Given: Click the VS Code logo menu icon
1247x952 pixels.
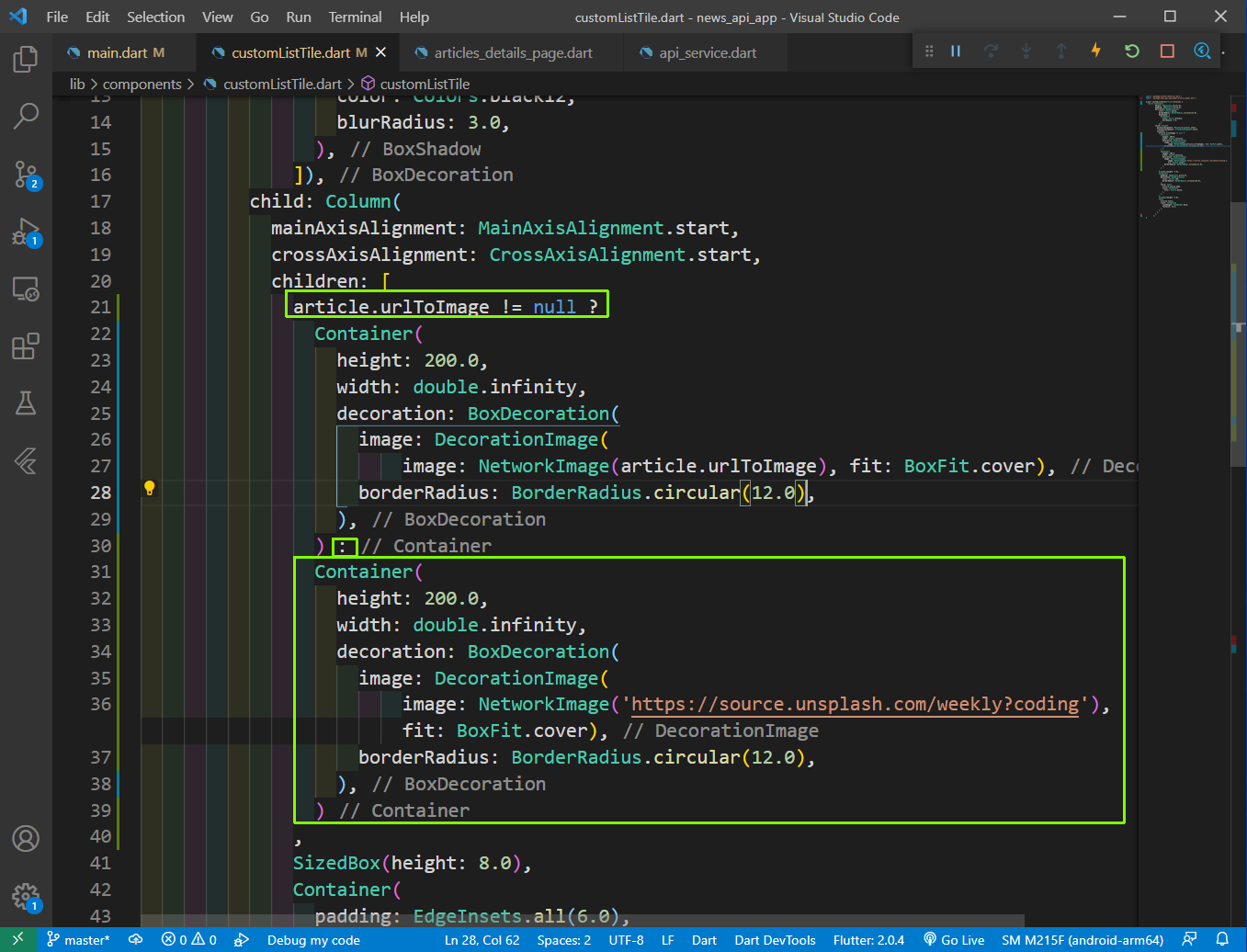Looking at the screenshot, I should pos(18,17).
